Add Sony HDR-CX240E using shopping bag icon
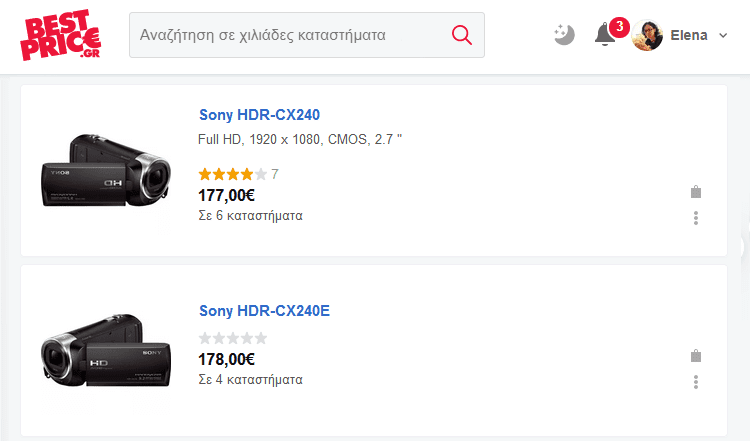This screenshot has width=750, height=441. 696,356
